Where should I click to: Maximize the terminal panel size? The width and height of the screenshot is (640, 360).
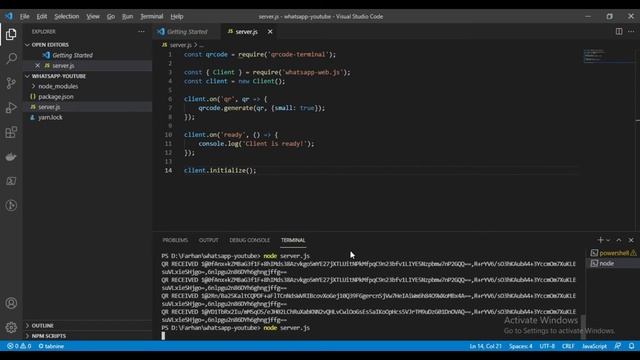pyautogui.click(x=619, y=240)
